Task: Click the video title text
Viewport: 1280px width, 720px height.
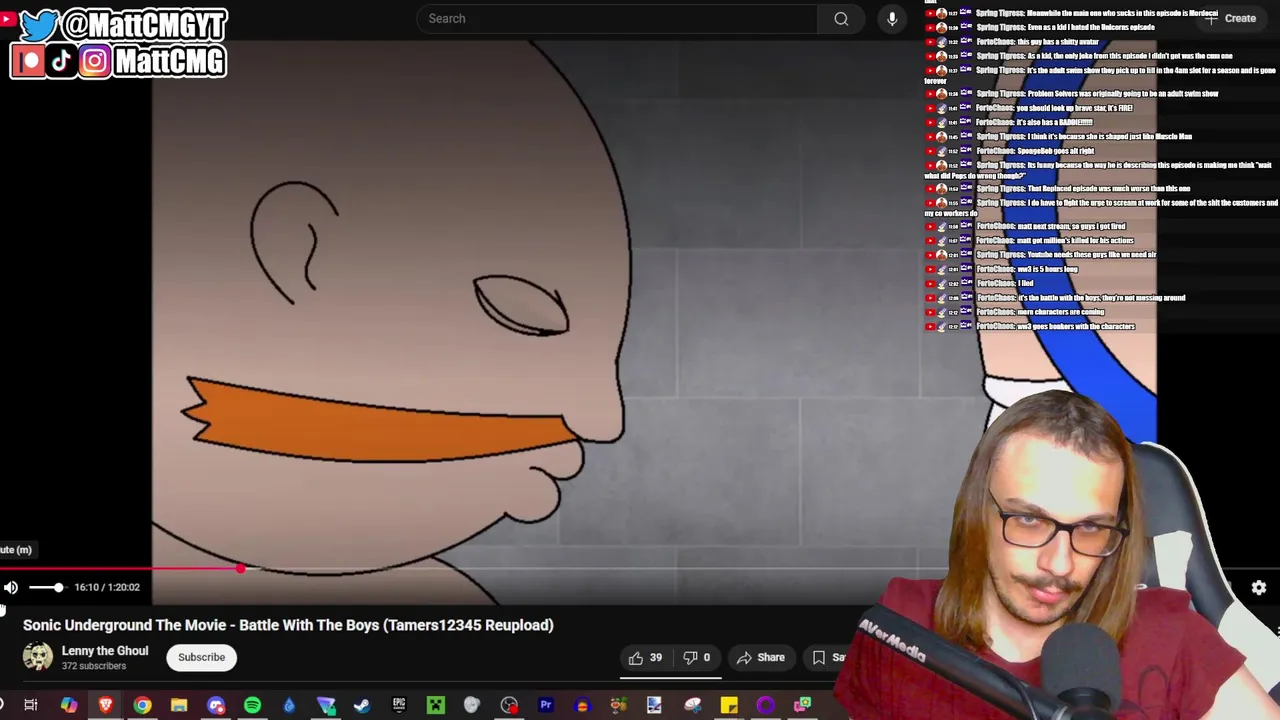Action: click(x=288, y=625)
